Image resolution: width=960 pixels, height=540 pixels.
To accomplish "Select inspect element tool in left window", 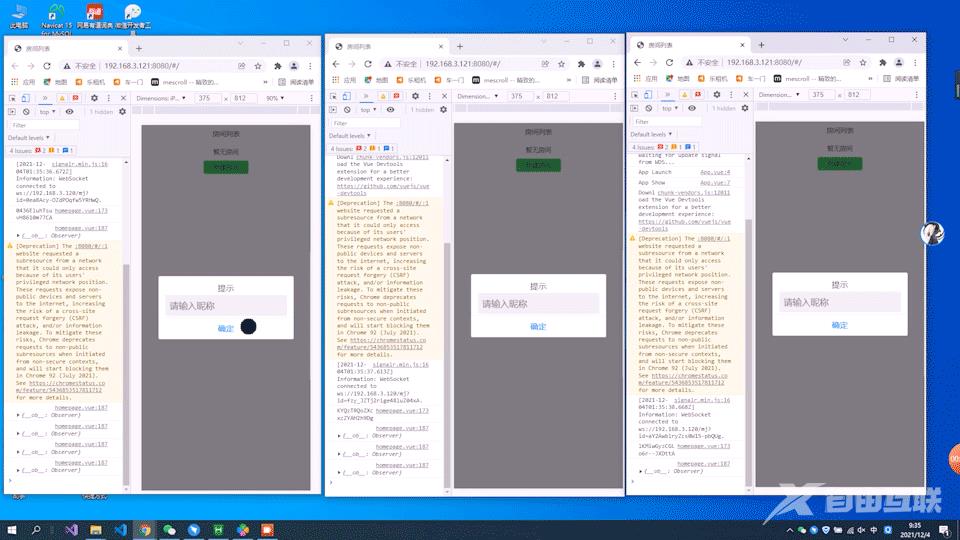I will pyautogui.click(x=12, y=98).
